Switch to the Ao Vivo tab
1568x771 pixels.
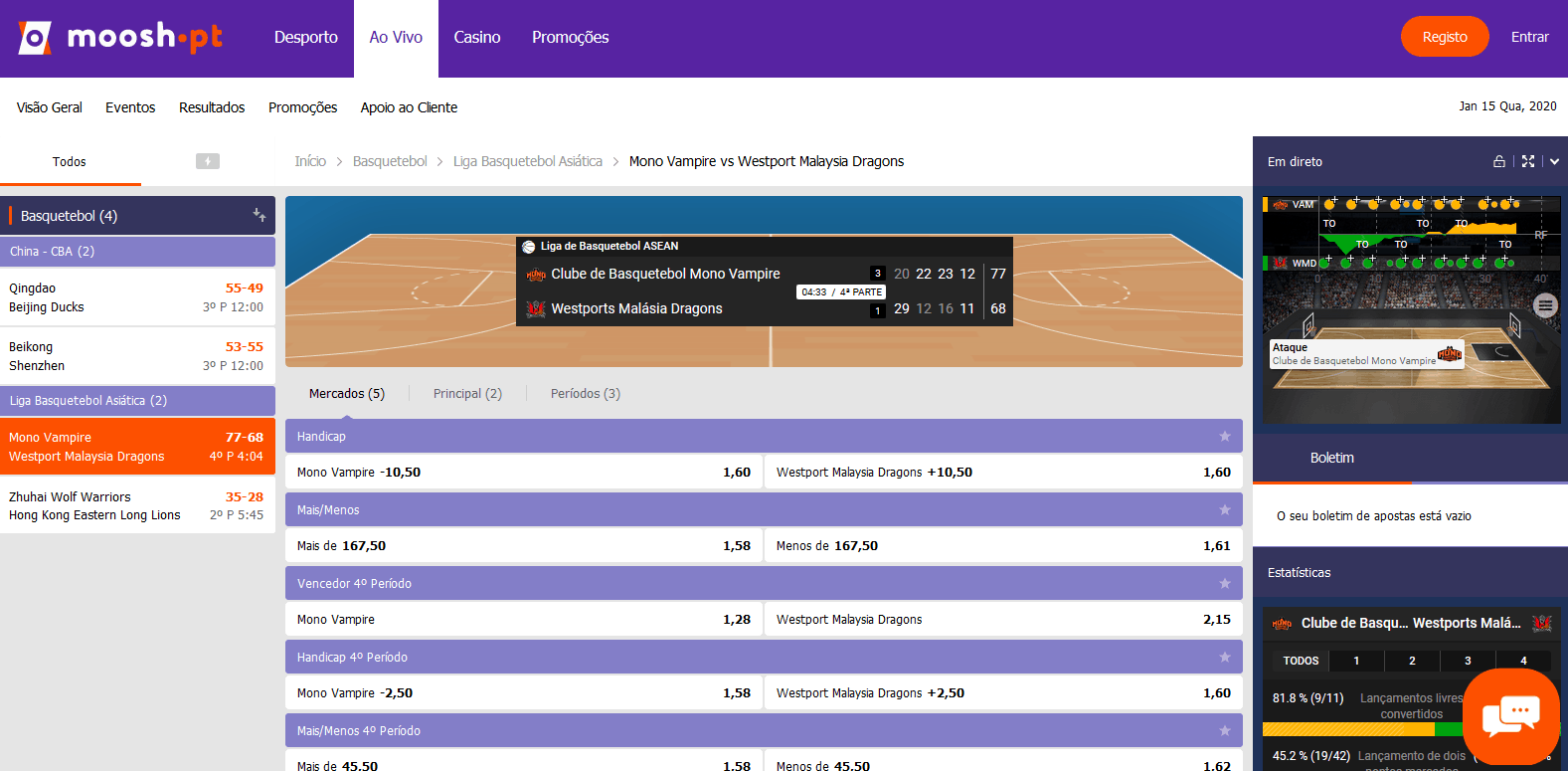396,38
